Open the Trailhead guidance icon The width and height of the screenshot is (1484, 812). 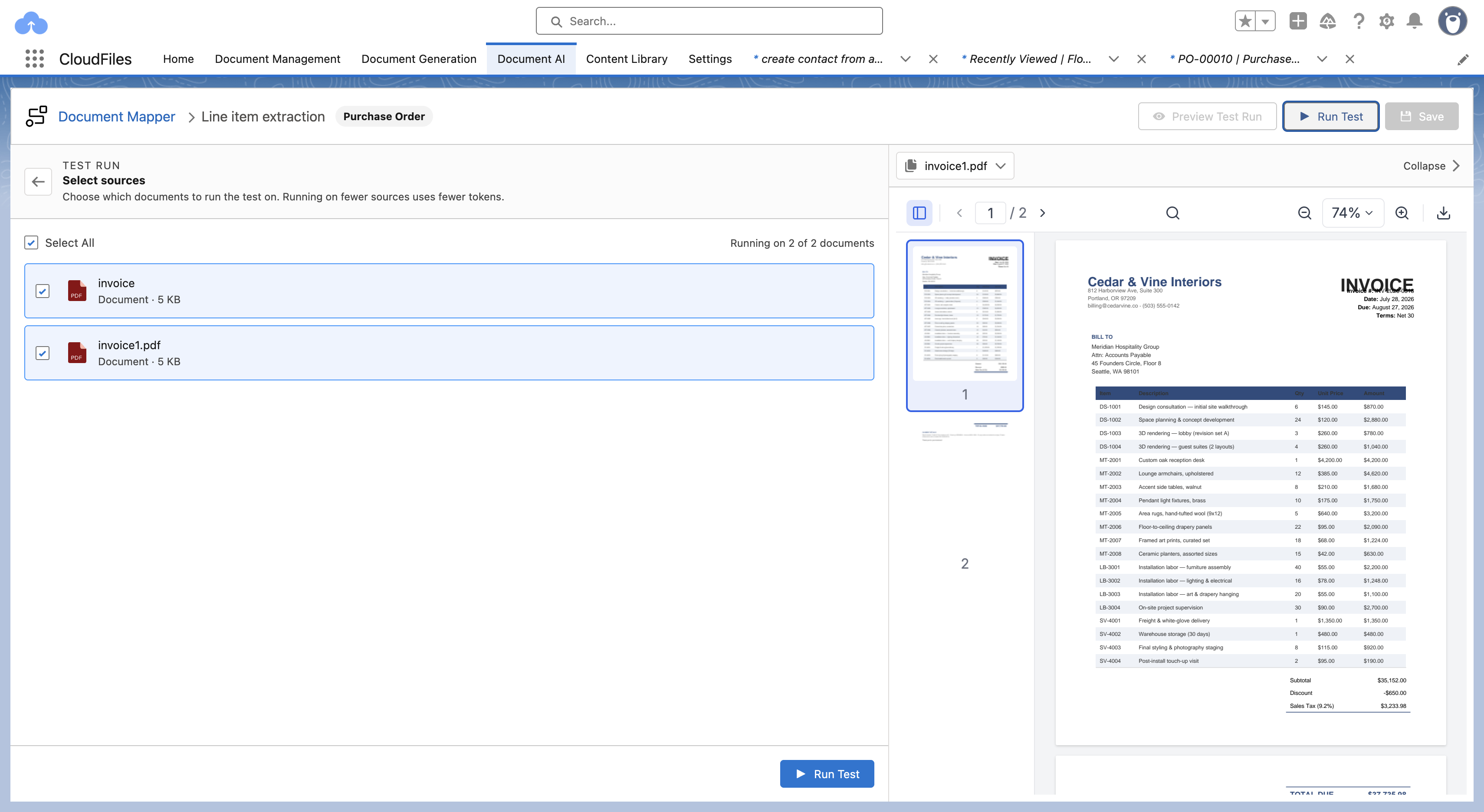pyautogui.click(x=1328, y=21)
